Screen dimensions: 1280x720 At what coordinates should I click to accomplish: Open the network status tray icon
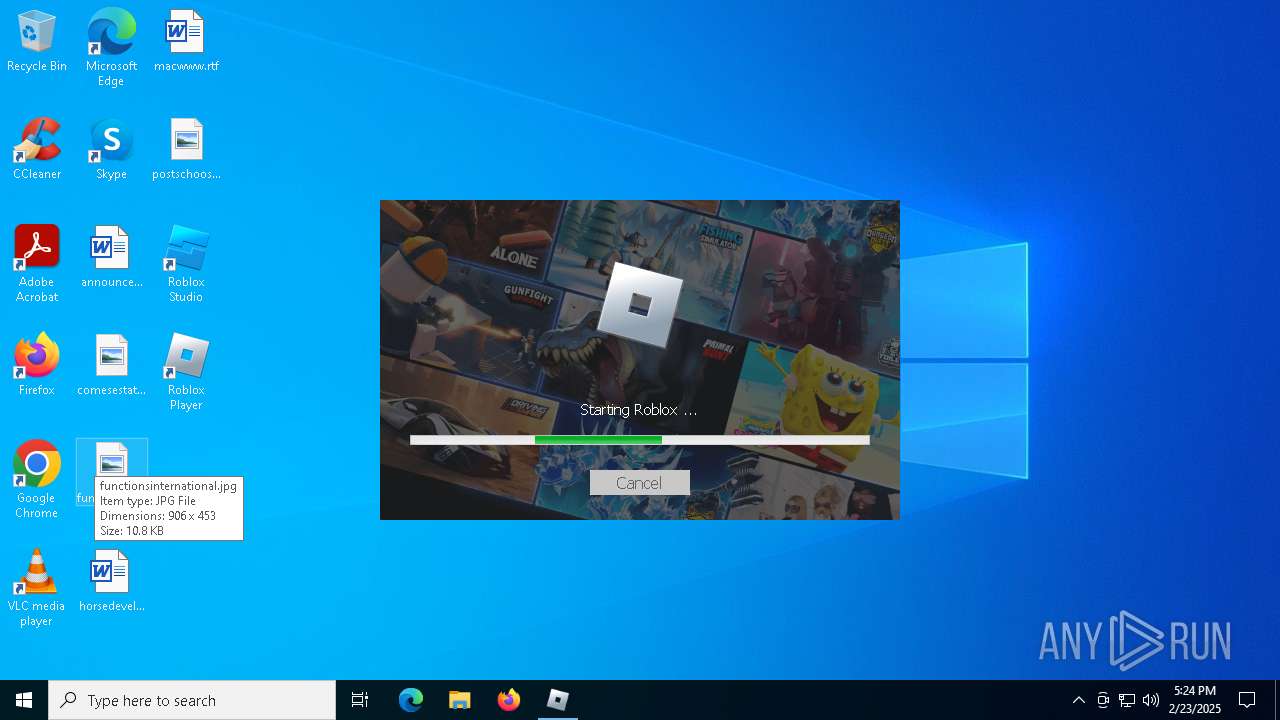click(x=1127, y=700)
